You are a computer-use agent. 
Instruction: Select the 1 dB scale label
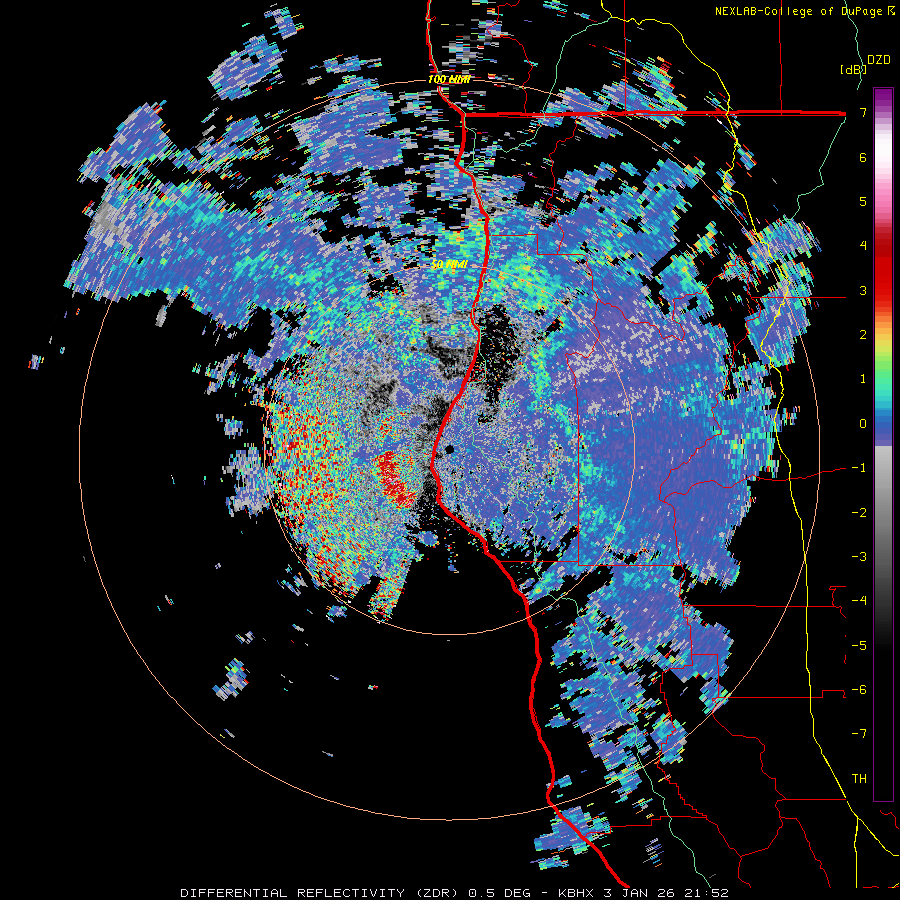click(863, 379)
